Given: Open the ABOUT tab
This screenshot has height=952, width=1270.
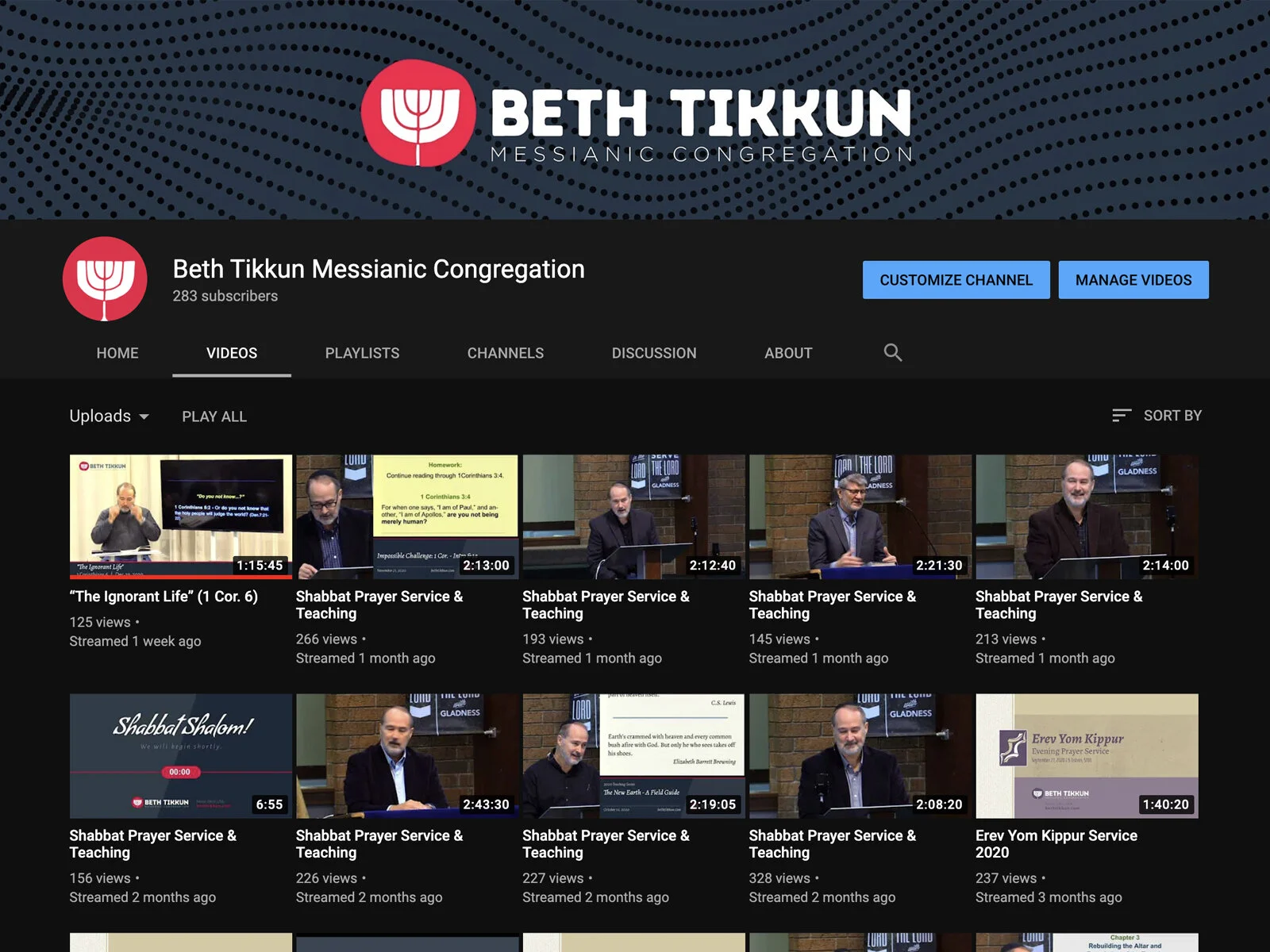Looking at the screenshot, I should [x=788, y=353].
